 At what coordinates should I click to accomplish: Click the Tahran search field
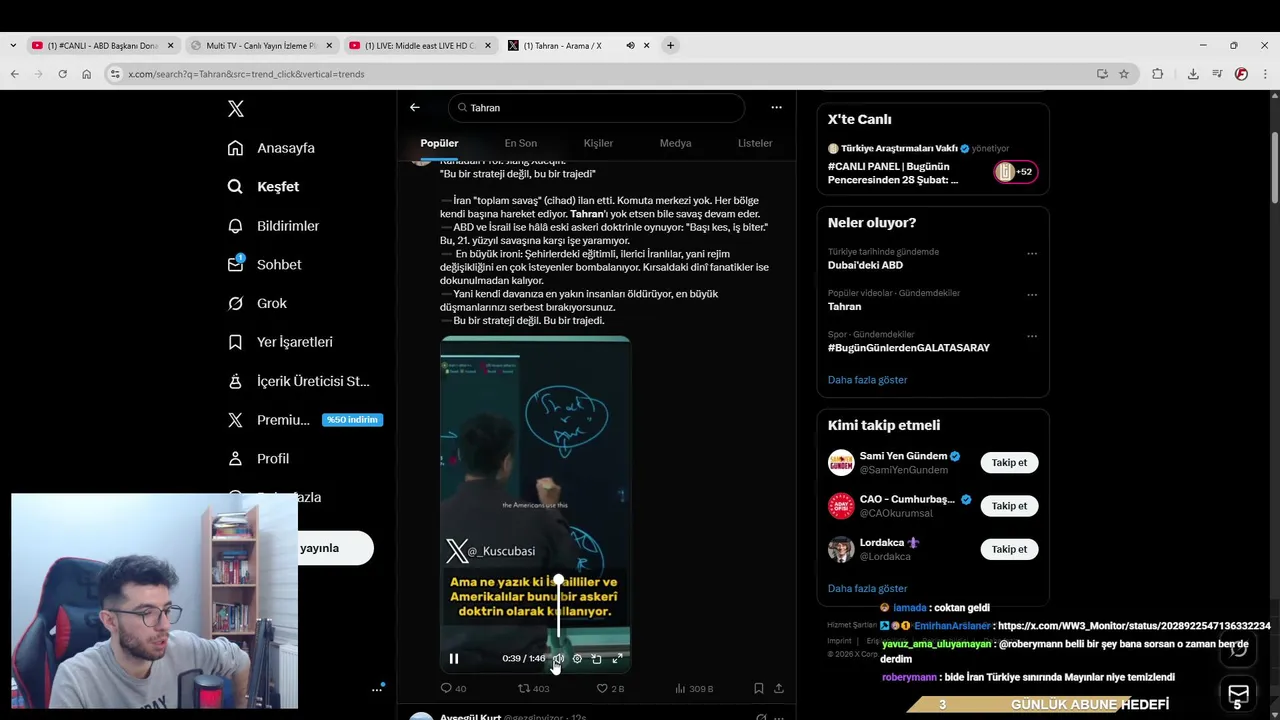click(x=597, y=107)
